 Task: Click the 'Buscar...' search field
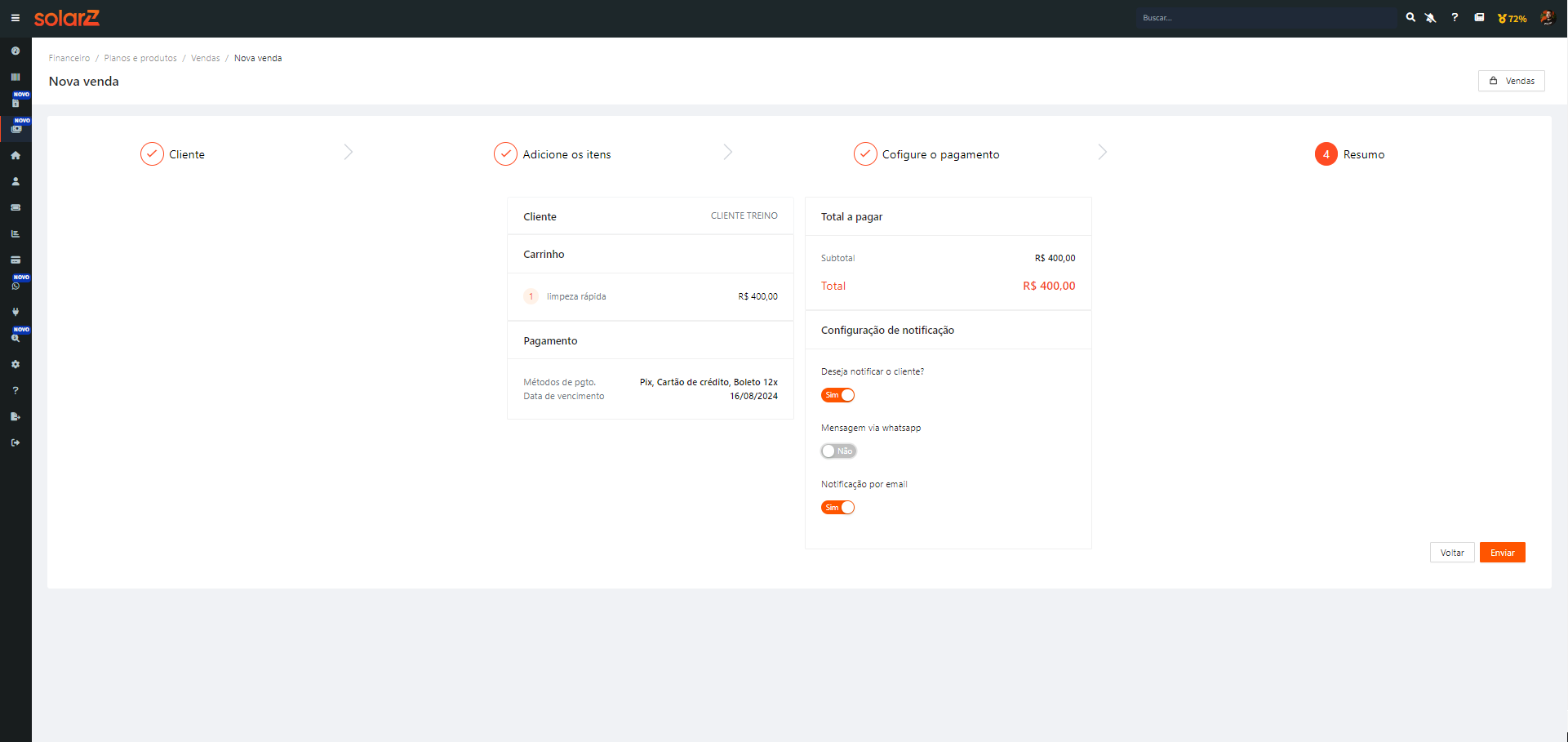(1265, 18)
